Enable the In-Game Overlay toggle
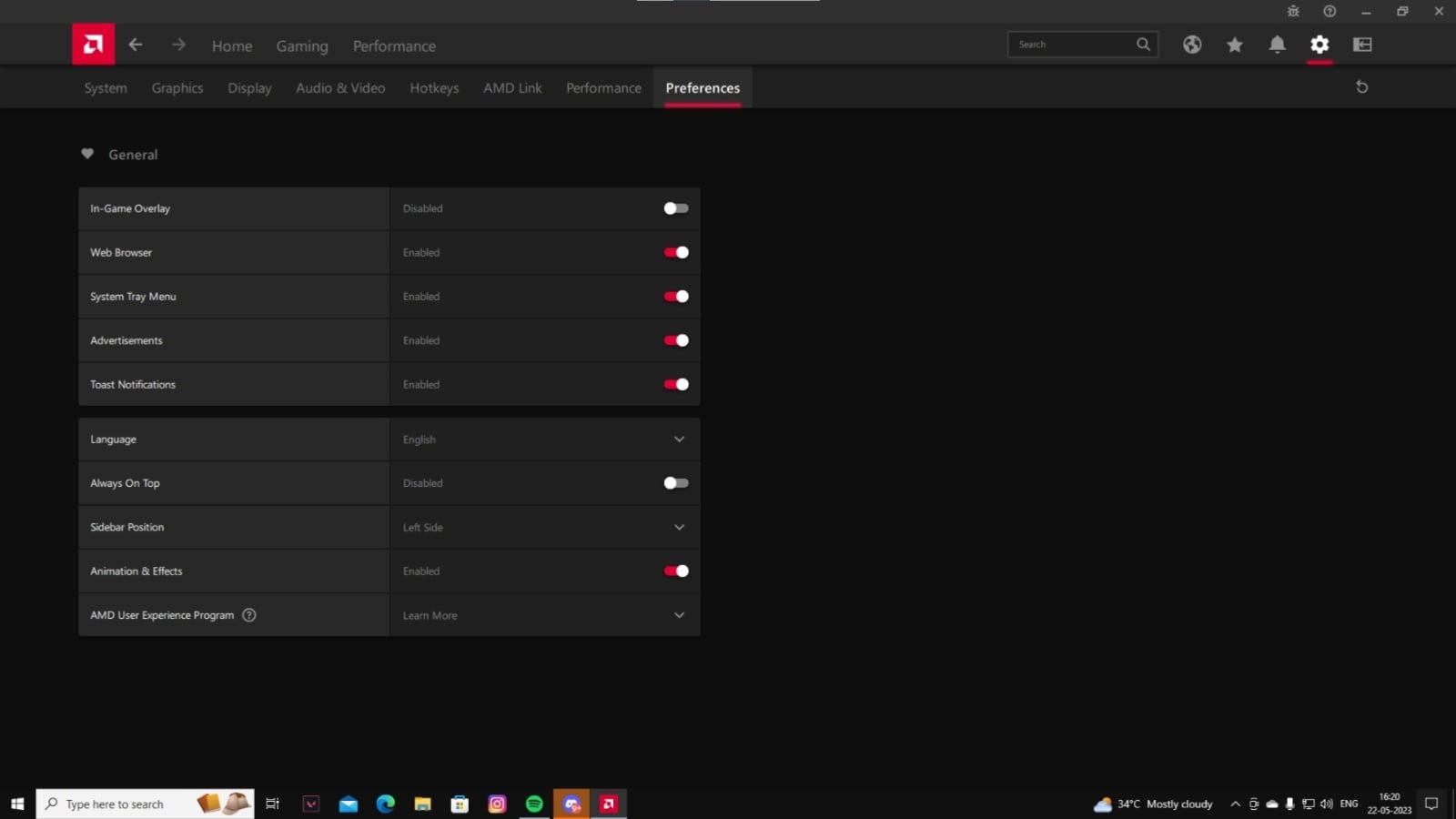 tap(675, 208)
